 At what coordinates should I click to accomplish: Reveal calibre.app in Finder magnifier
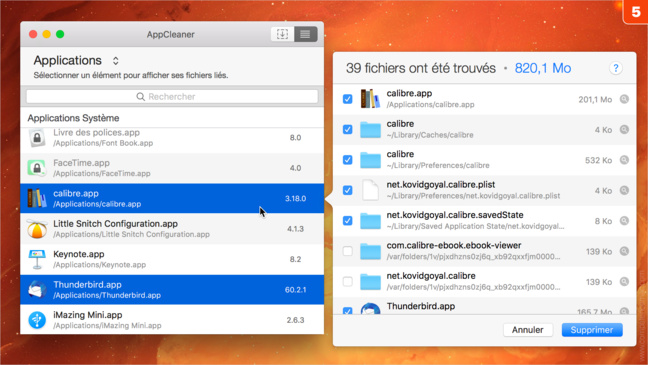[x=624, y=99]
